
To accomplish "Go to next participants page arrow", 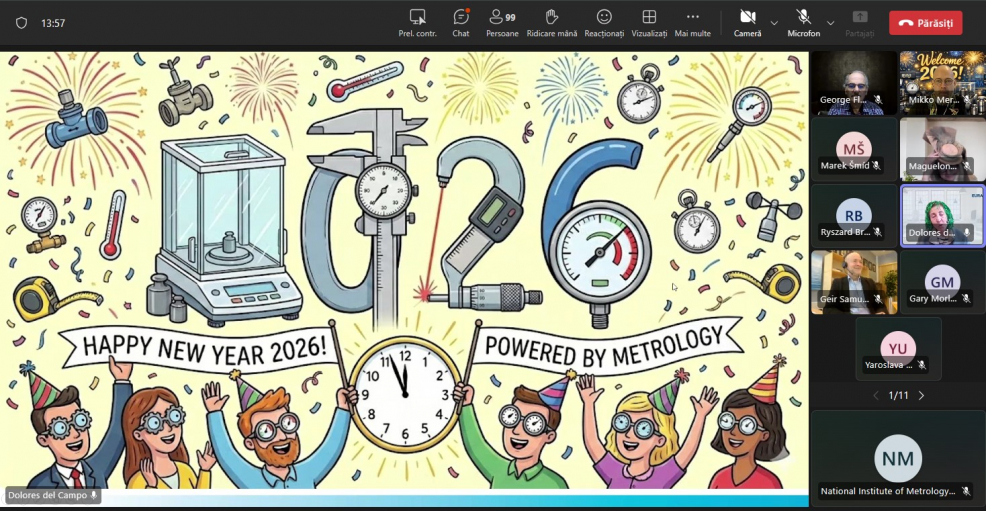I will click(x=921, y=395).
